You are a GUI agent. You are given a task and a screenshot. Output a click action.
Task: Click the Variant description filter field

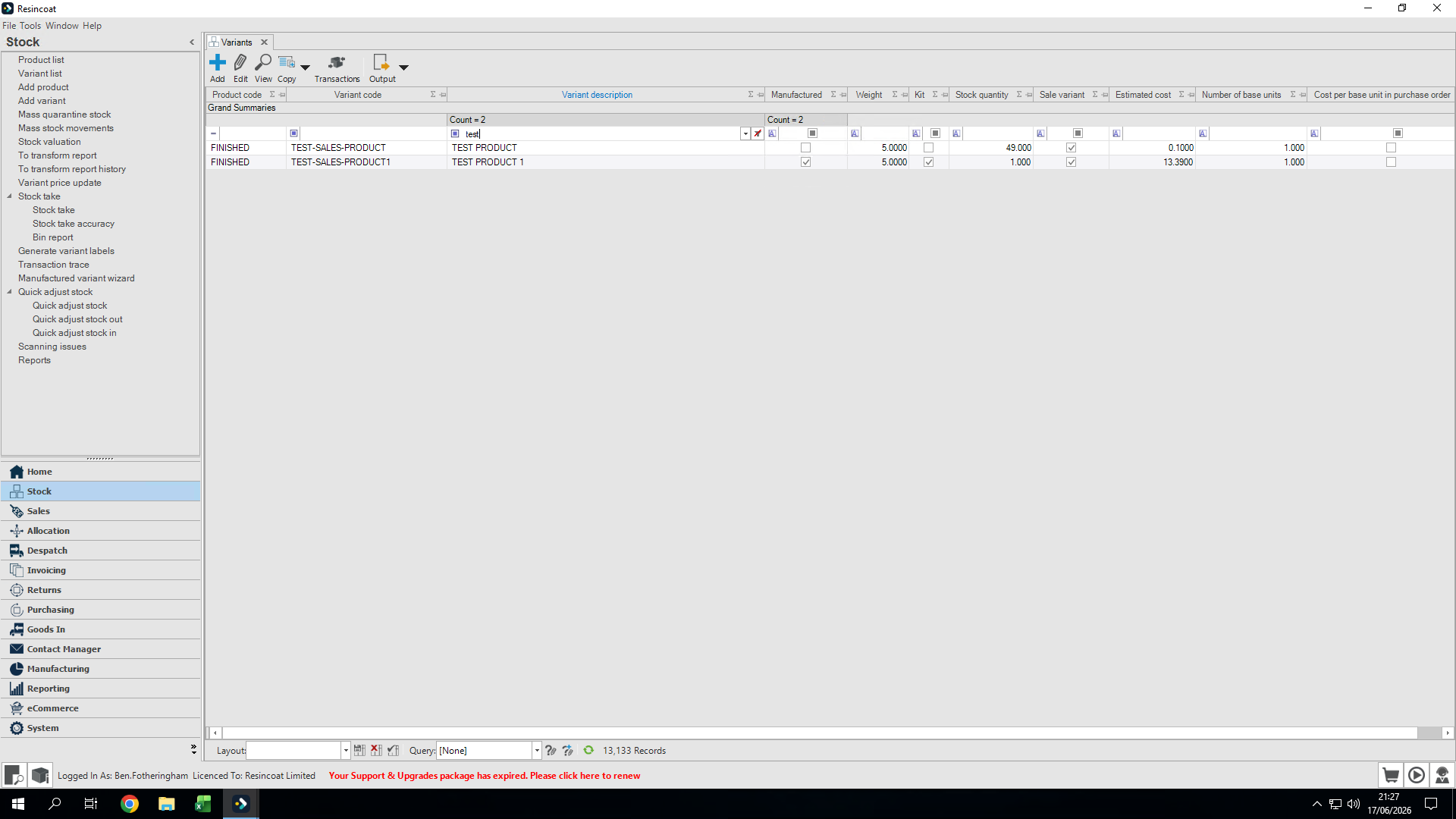[601, 133]
